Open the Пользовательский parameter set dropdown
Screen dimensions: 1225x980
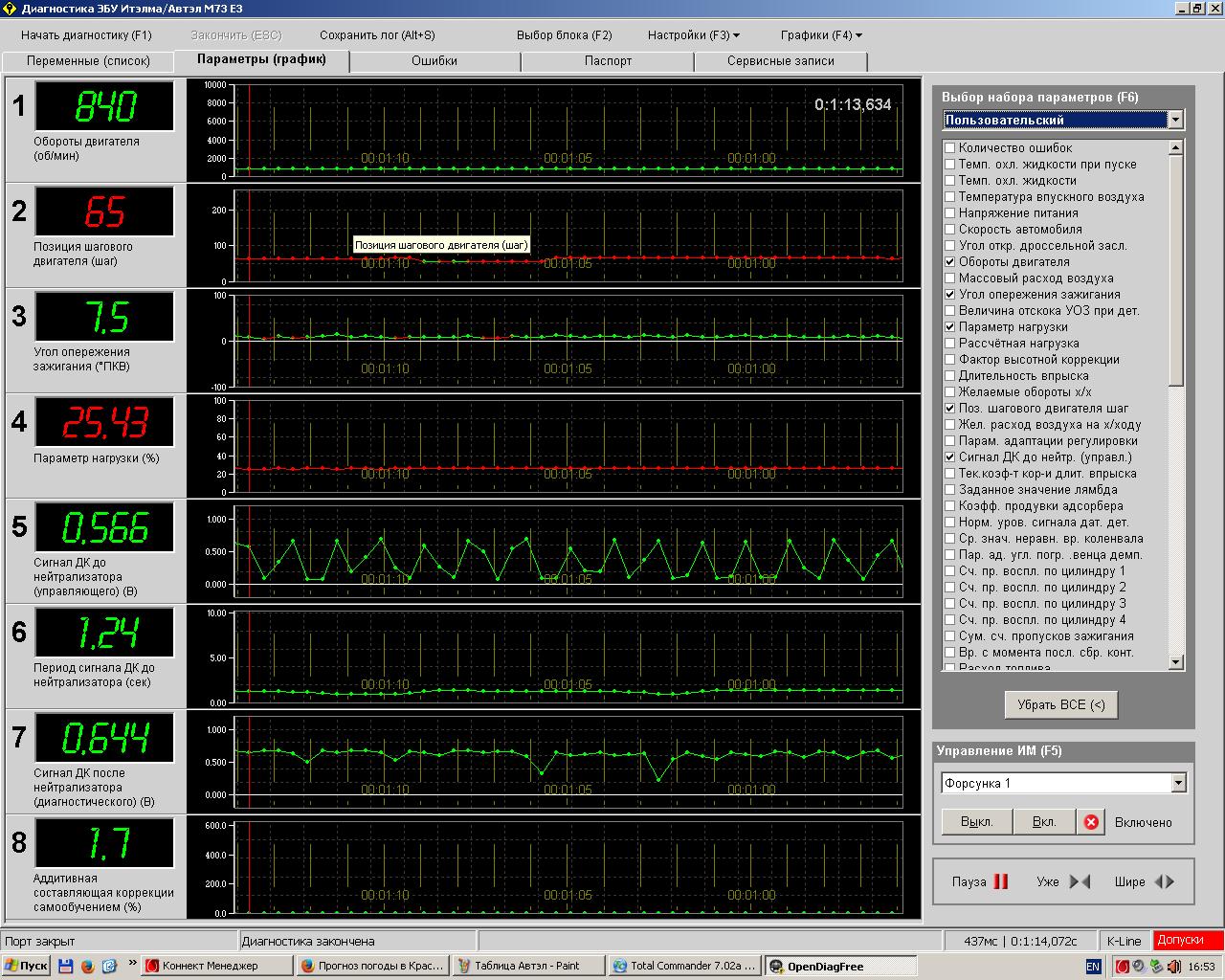point(1175,121)
